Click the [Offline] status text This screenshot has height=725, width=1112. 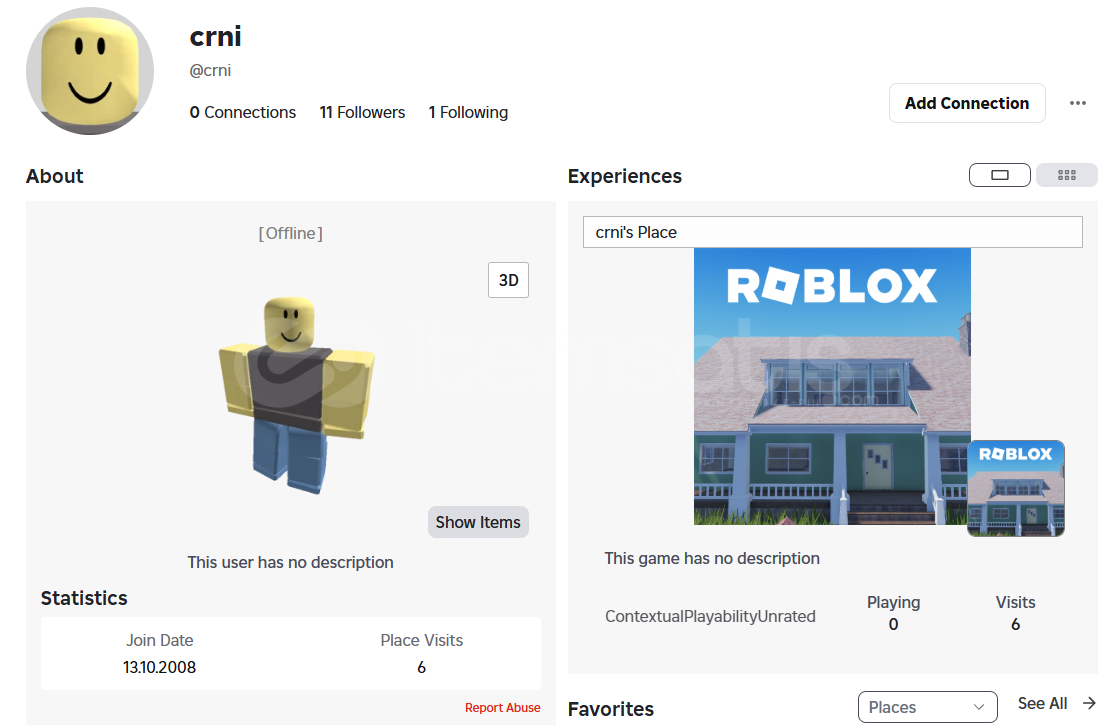point(291,233)
